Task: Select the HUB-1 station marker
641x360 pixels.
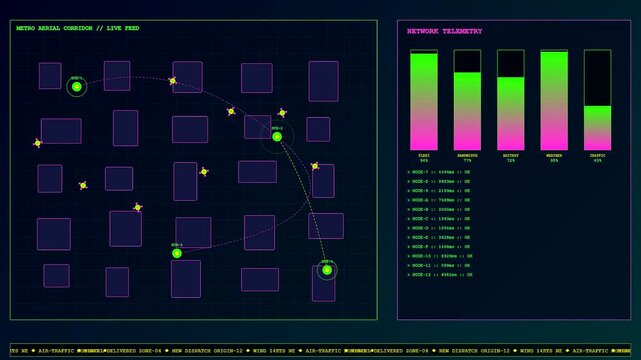Action: 77,87
